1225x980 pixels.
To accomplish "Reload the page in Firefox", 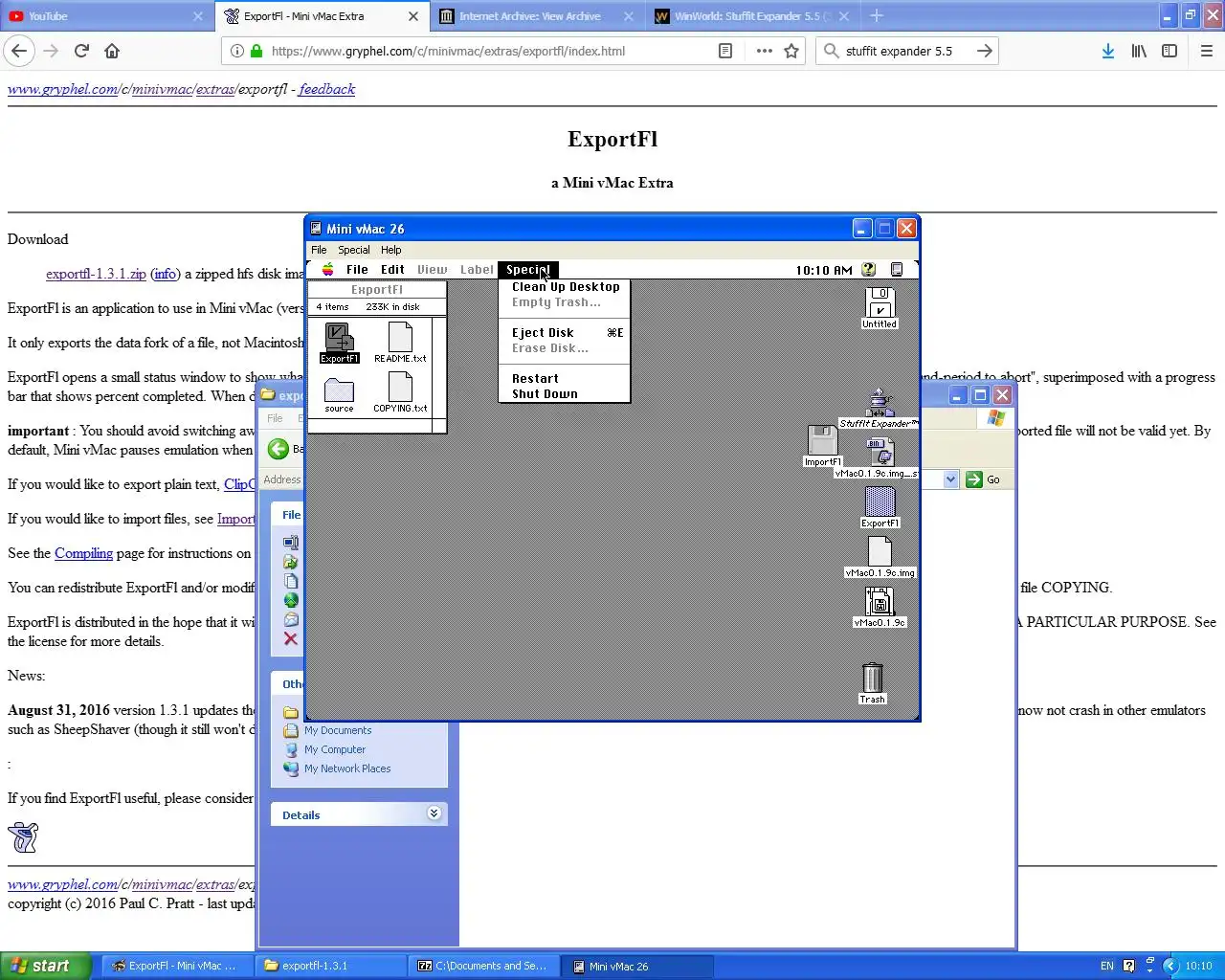I will click(81, 51).
